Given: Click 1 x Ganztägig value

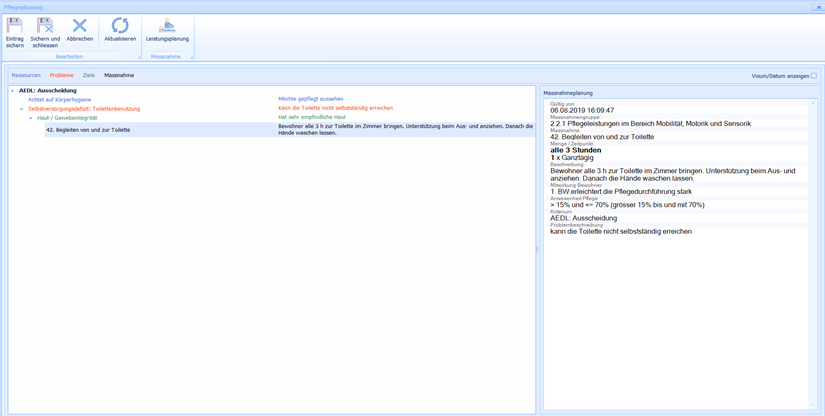Looking at the screenshot, I should [571, 158].
